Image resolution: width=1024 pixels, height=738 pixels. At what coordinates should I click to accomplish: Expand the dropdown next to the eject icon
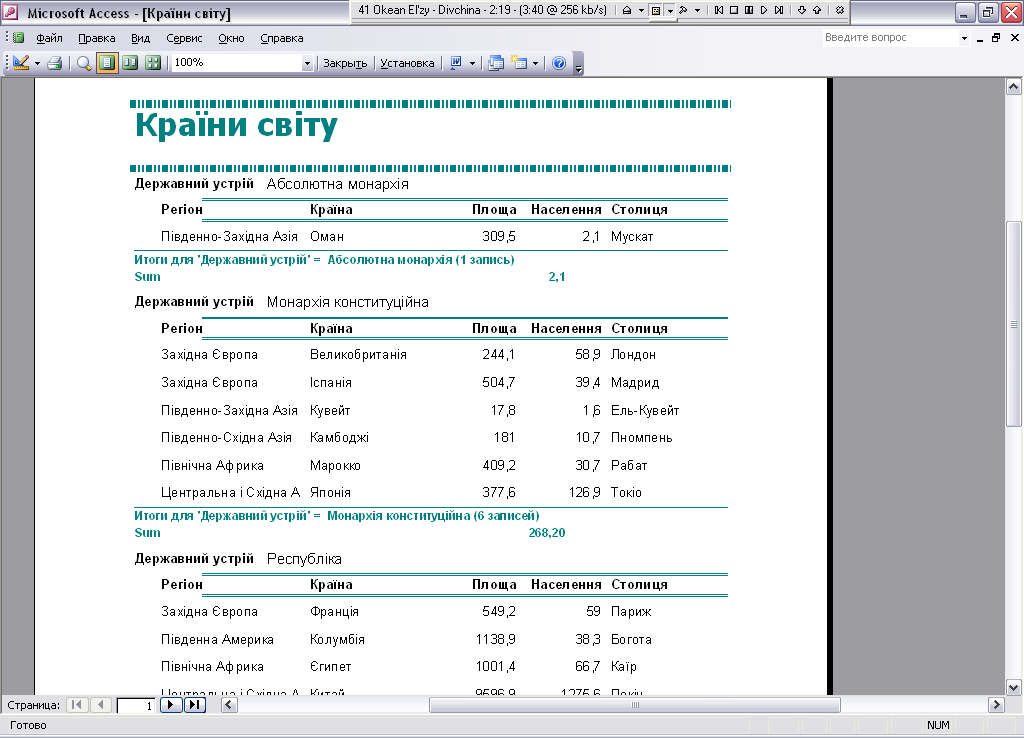click(x=641, y=10)
